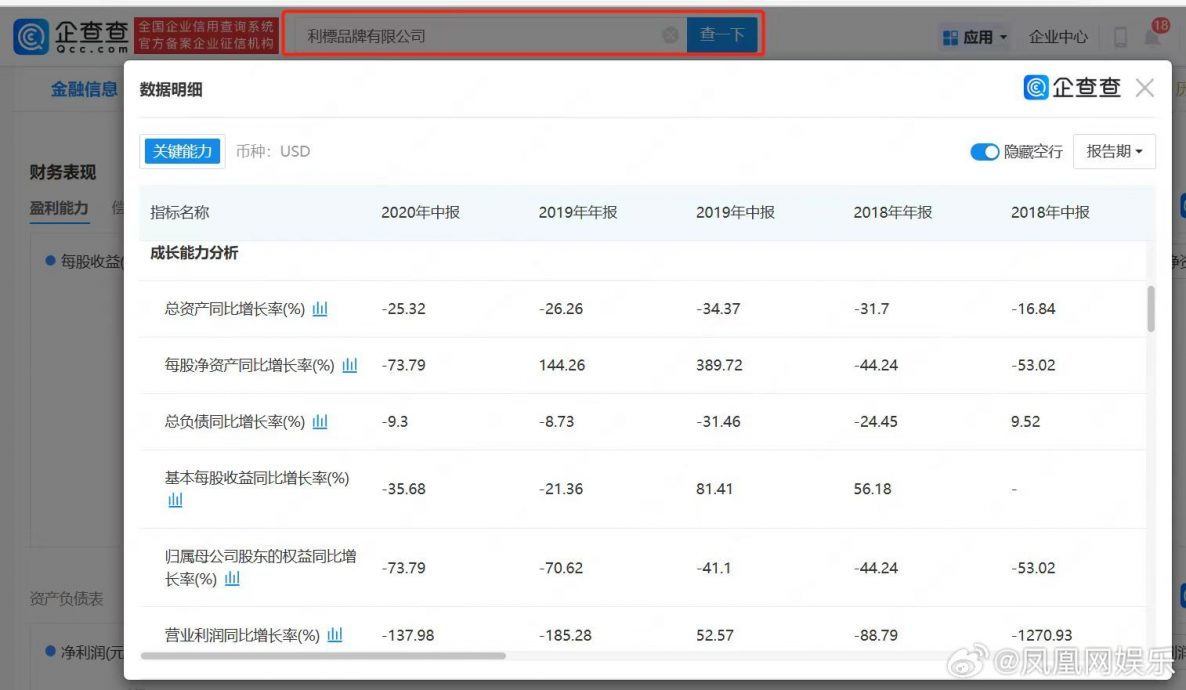Screen dimensions: 1186x690
Task: Clear the search box text
Action: (x=670, y=35)
